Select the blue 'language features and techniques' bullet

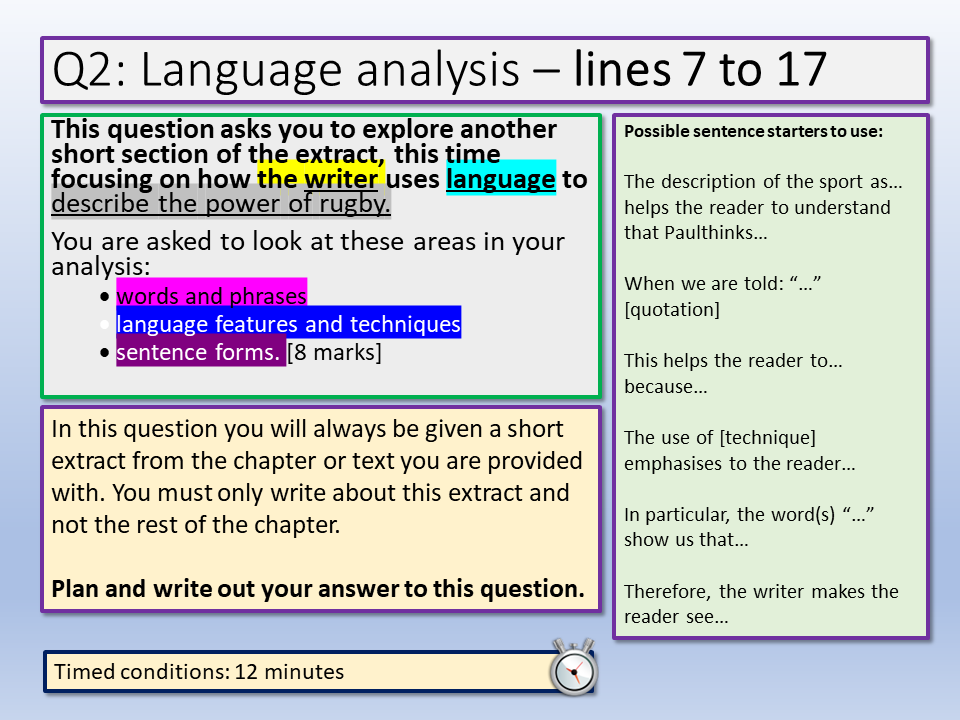(288, 324)
